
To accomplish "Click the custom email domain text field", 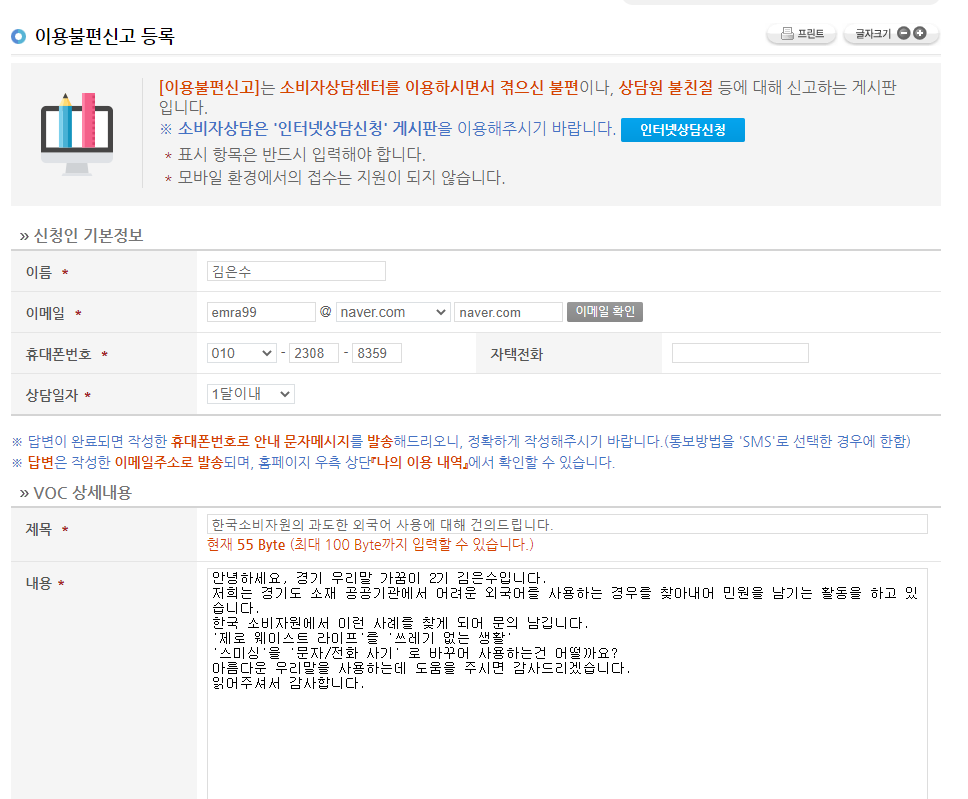I will point(508,312).
